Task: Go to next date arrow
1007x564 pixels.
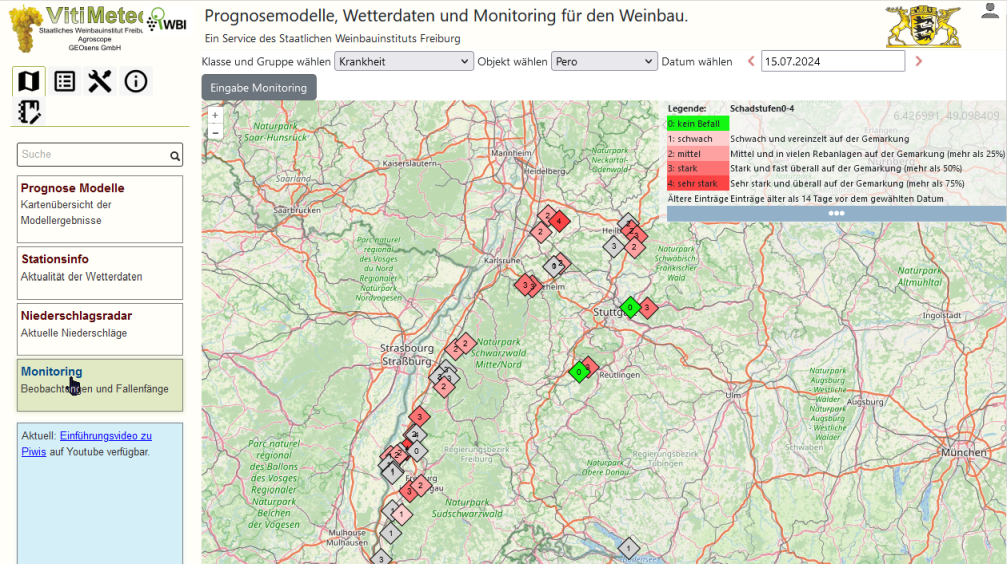Action: pyautogui.click(x=918, y=61)
